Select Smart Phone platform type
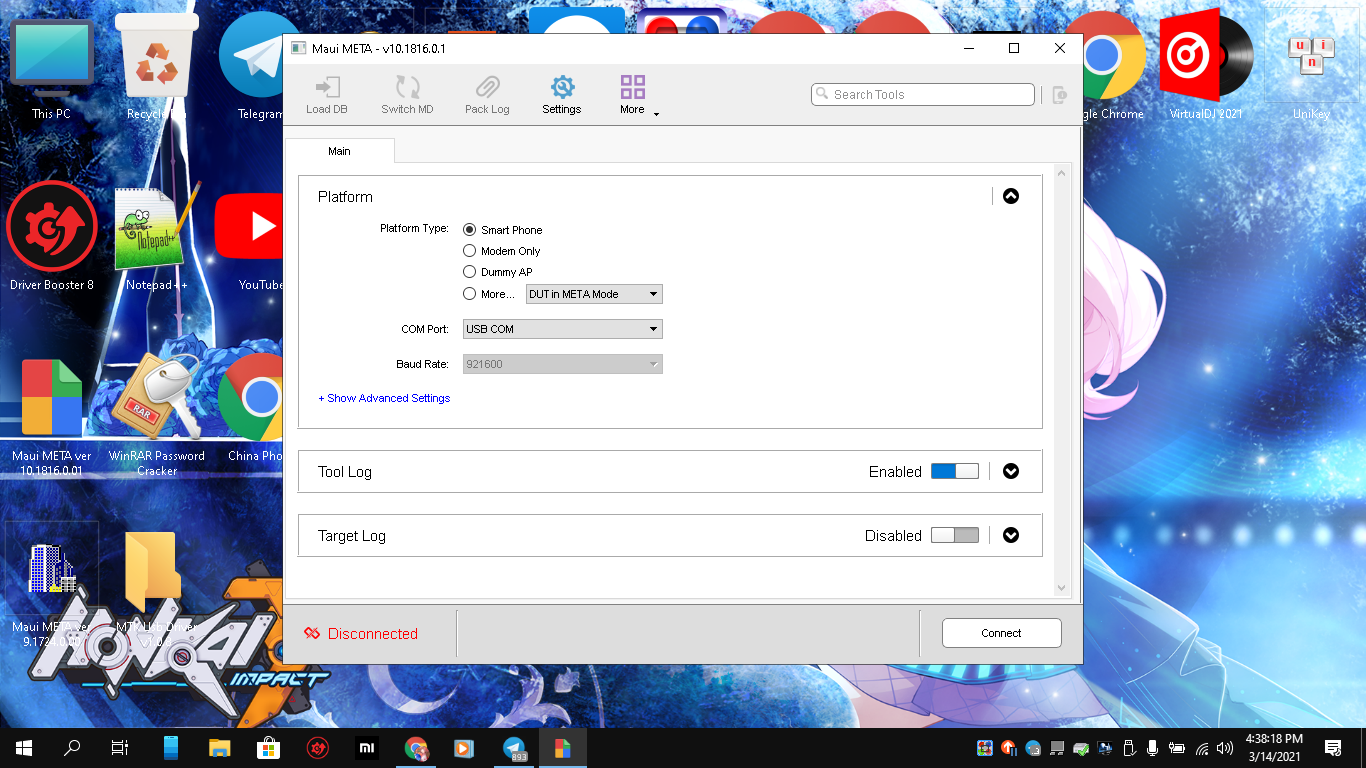1366x768 pixels. [469, 230]
